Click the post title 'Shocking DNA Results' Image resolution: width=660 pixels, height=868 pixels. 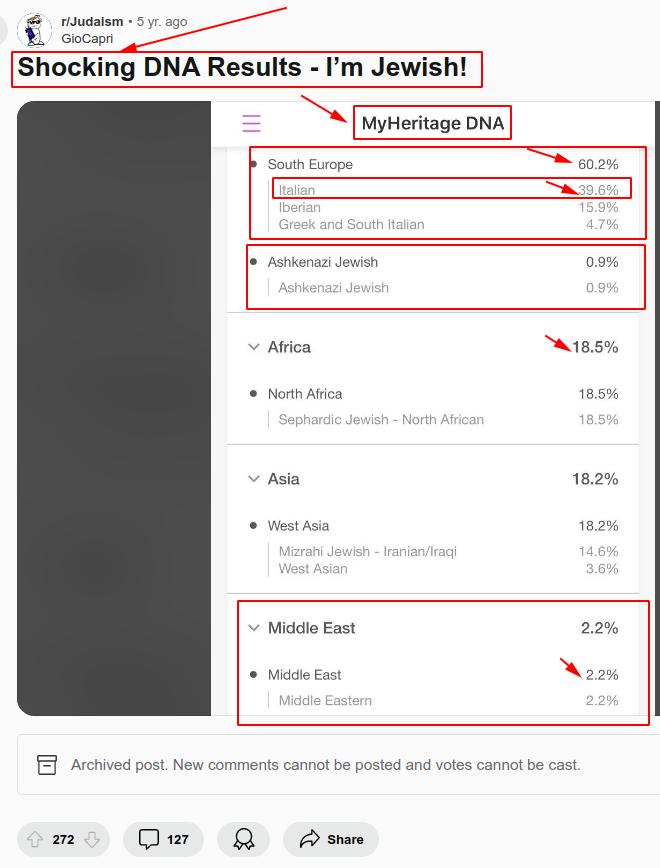pos(242,68)
